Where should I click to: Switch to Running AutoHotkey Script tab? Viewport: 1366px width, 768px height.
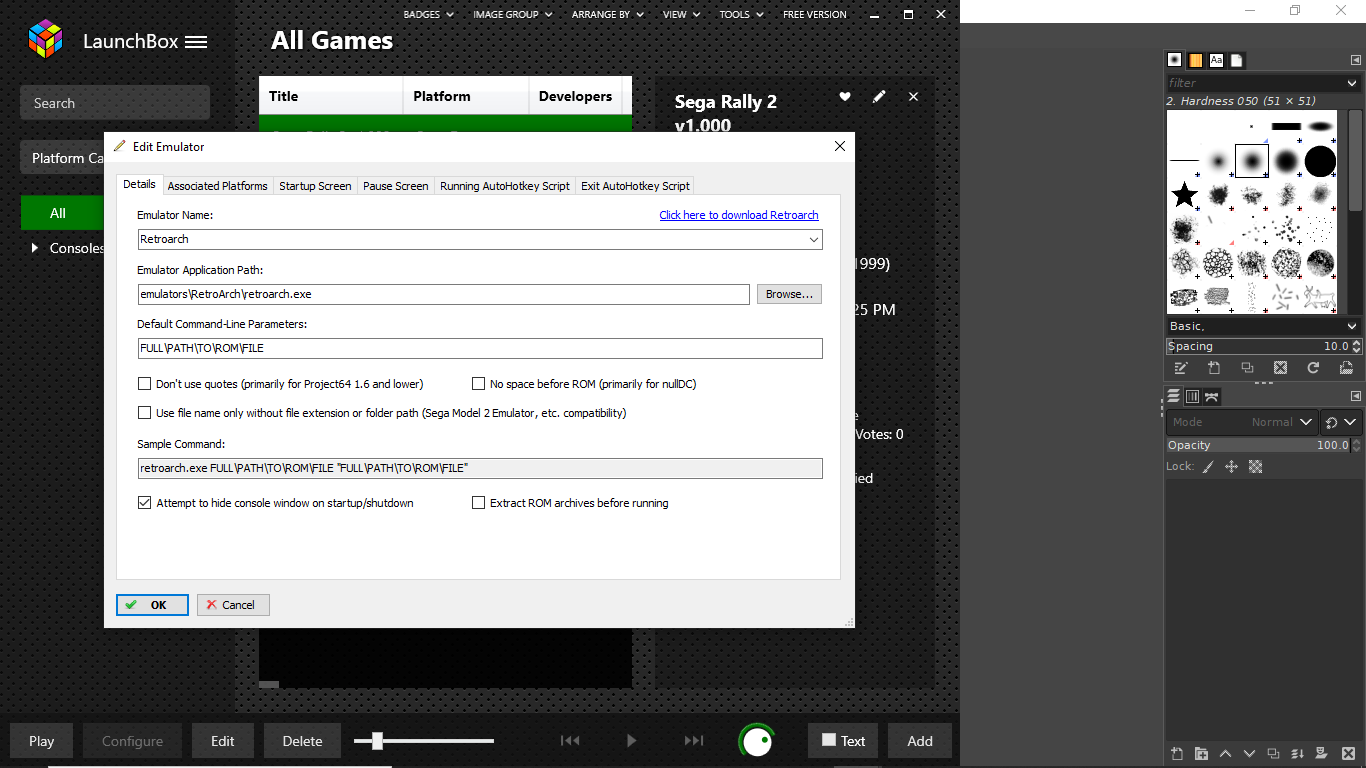click(505, 186)
